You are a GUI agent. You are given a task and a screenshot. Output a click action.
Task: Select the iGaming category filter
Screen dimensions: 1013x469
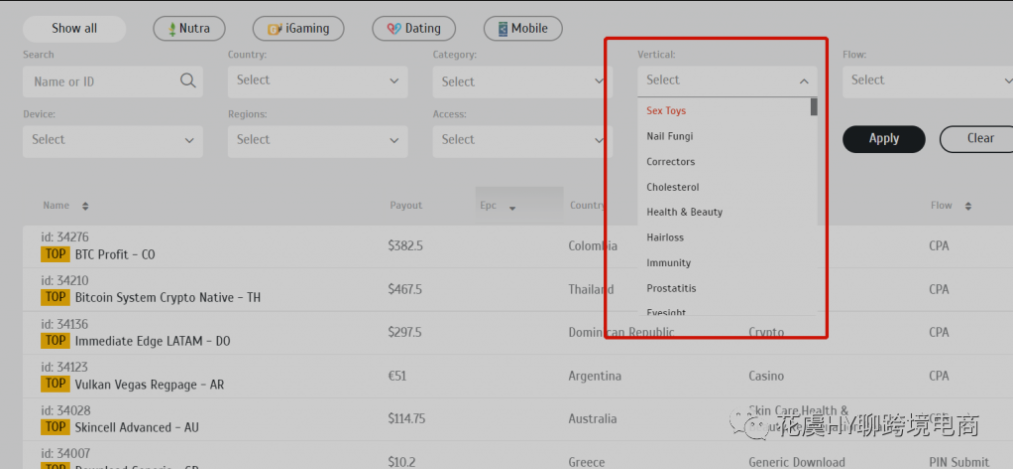[x=298, y=29]
